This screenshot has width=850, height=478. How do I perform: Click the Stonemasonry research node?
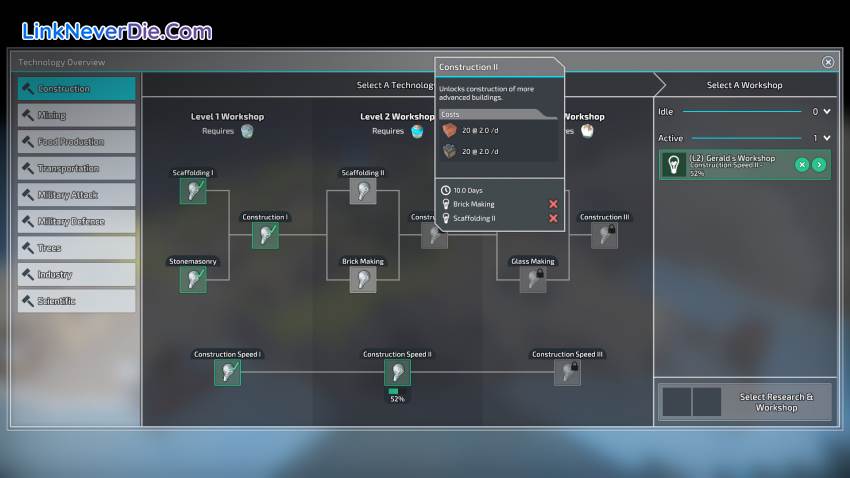(193, 279)
